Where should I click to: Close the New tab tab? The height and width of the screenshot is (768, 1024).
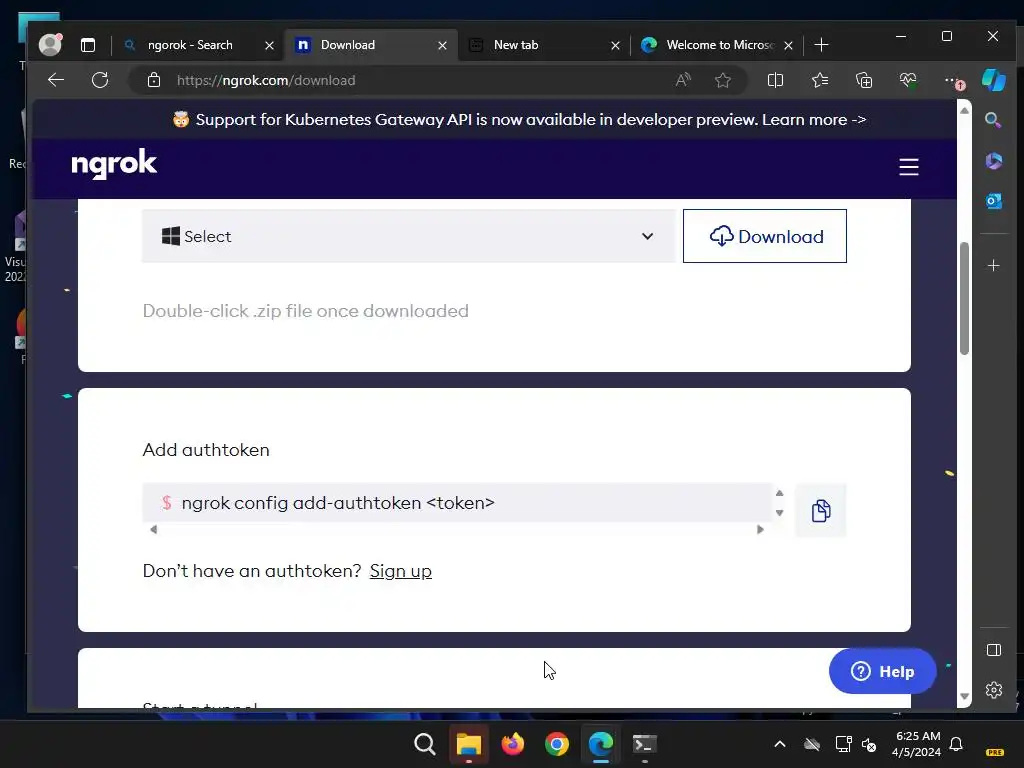[615, 45]
